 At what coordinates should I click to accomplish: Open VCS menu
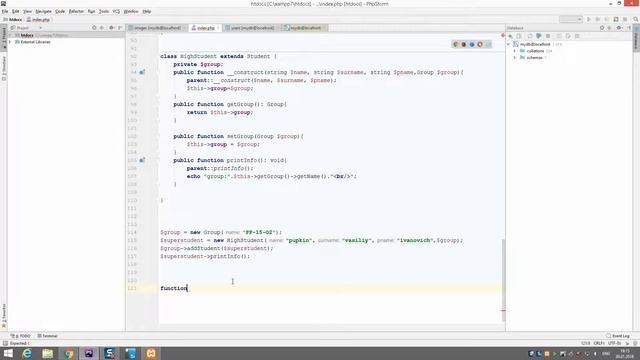pos(116,11)
